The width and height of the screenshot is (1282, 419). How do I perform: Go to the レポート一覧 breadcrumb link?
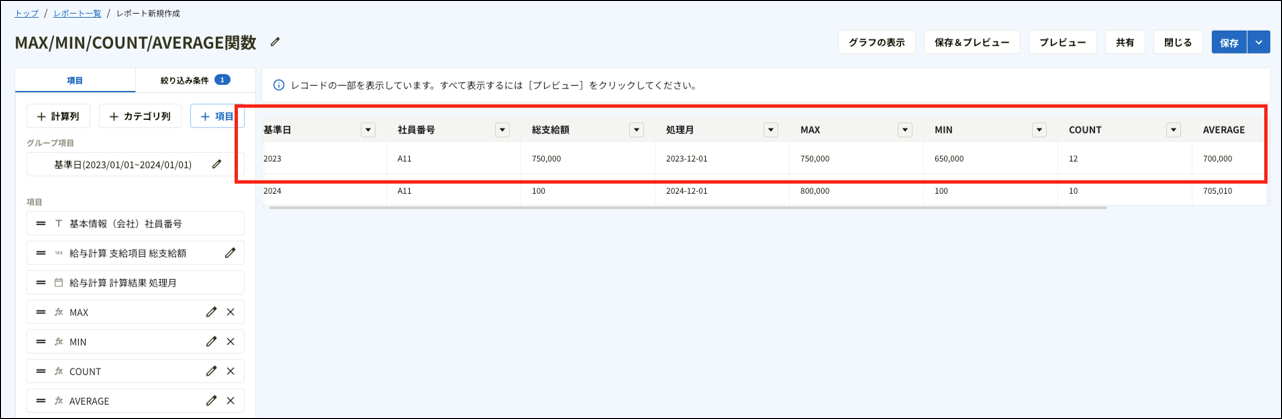click(78, 13)
